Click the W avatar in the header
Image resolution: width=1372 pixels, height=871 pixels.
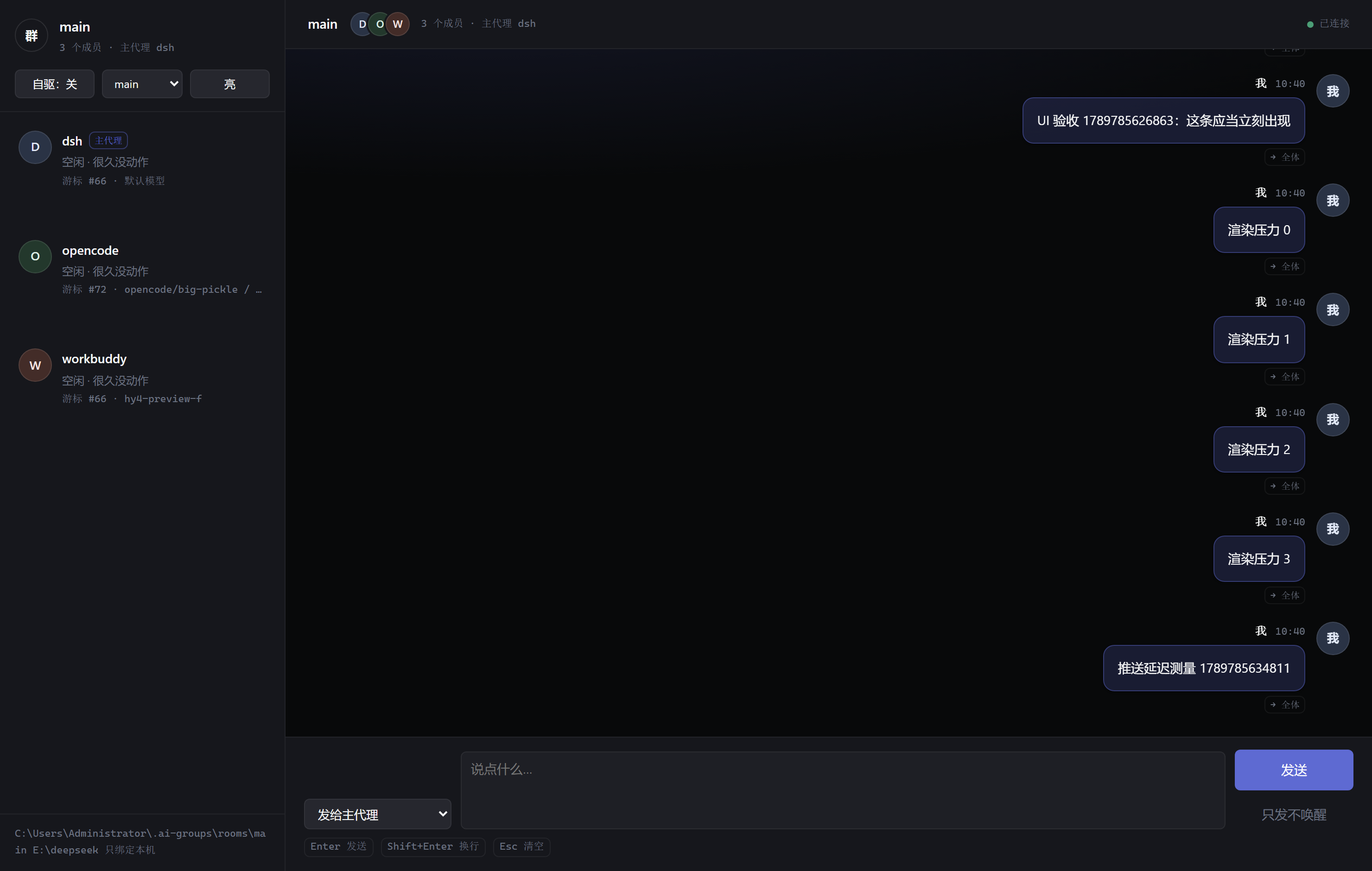point(398,24)
